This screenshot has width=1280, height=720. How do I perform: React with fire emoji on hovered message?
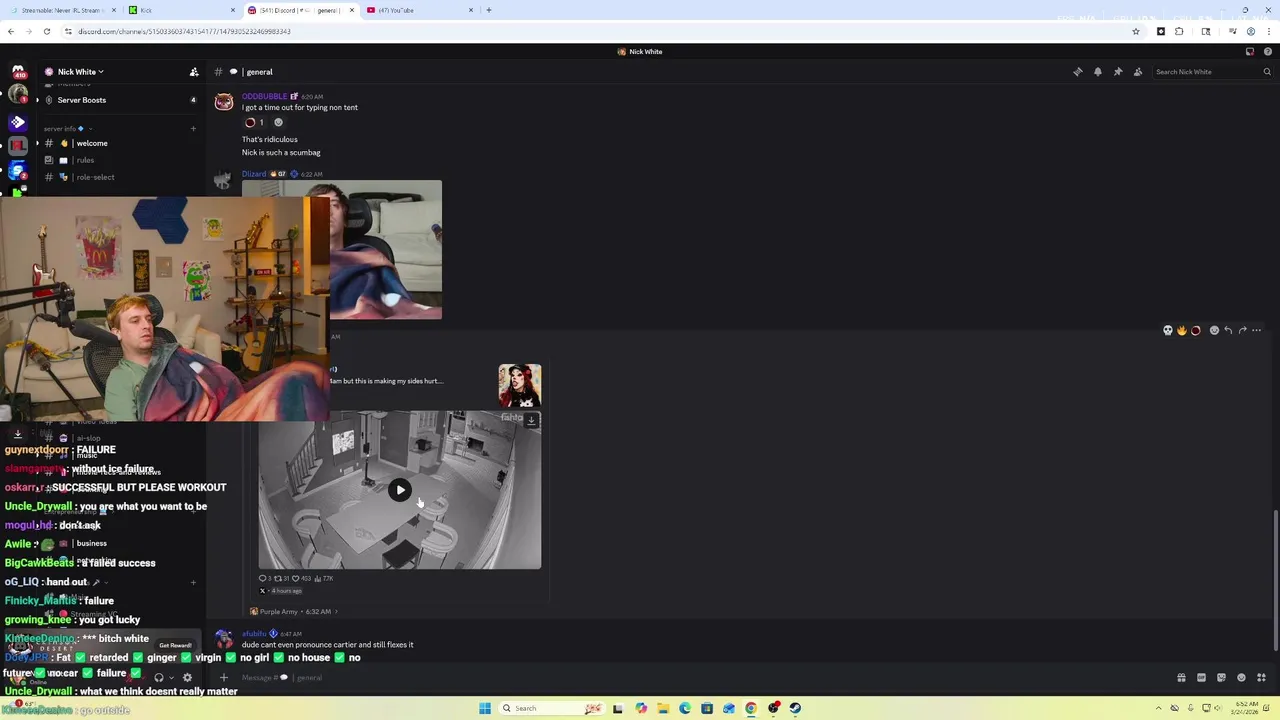(x=1181, y=330)
